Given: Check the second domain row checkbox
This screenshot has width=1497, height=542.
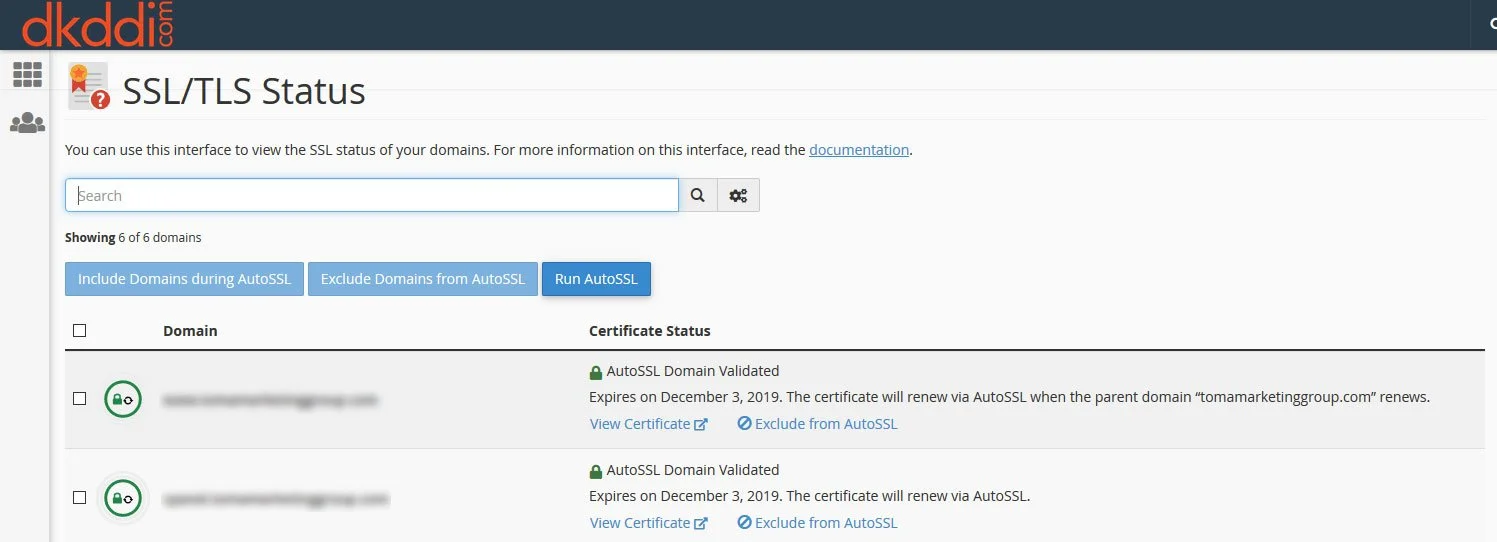Looking at the screenshot, I should [x=80, y=497].
